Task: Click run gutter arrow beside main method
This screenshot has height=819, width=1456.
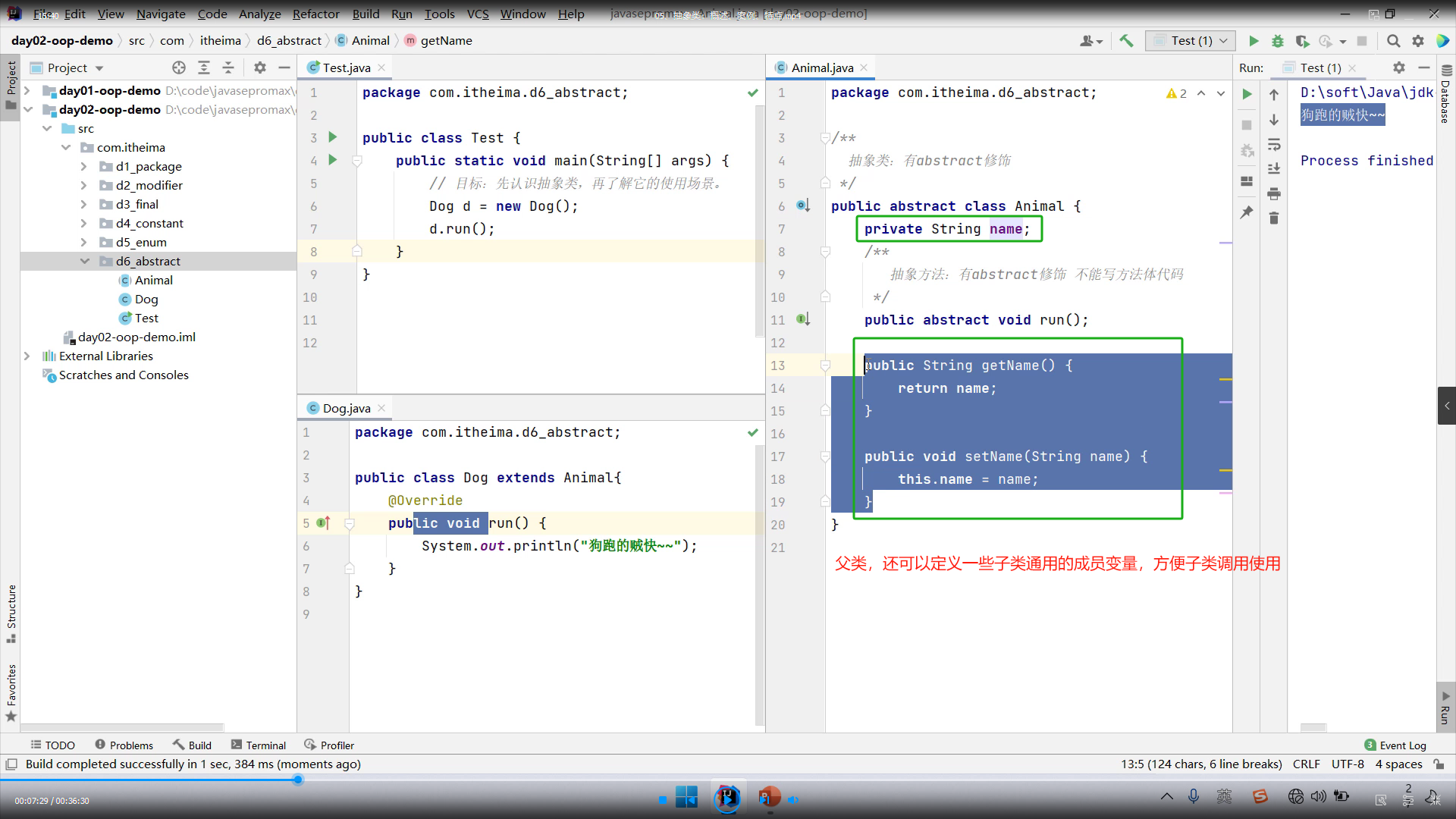Action: tap(332, 160)
